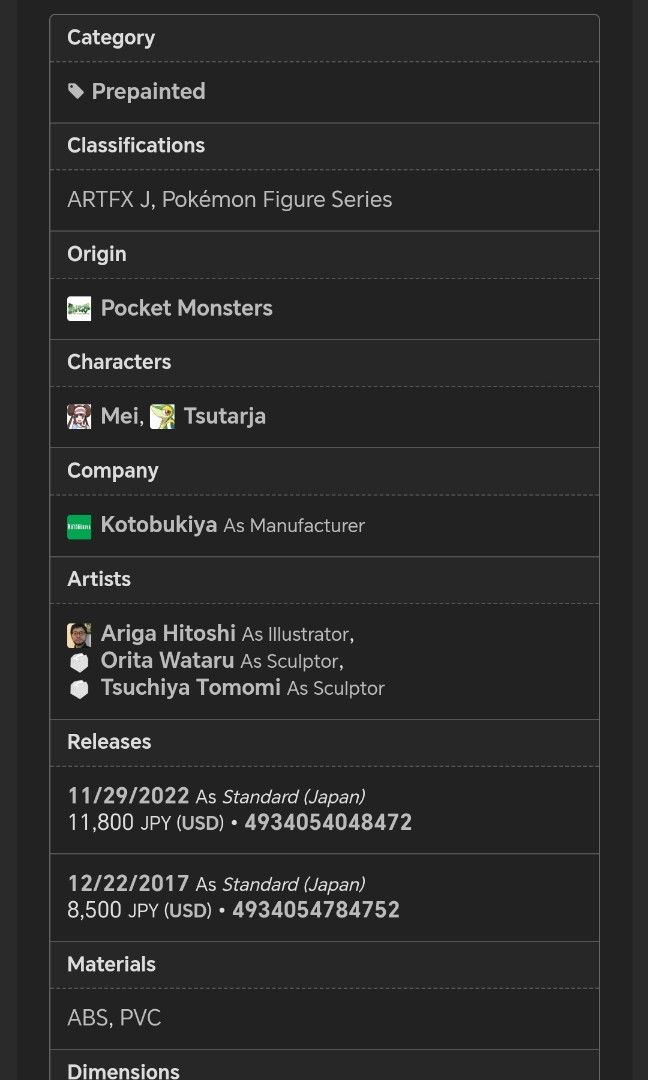Go to the Pocket Monsters origin page

click(x=186, y=308)
